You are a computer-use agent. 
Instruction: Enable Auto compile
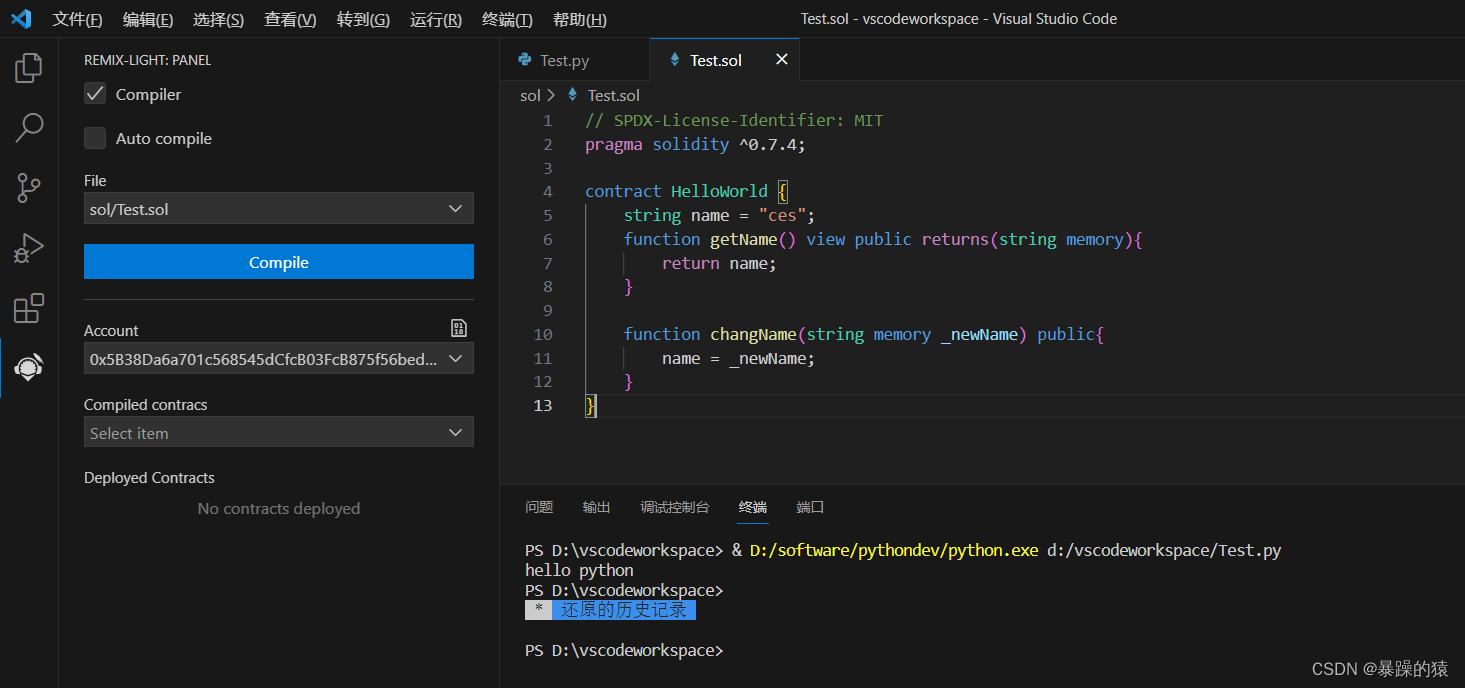coord(94,138)
